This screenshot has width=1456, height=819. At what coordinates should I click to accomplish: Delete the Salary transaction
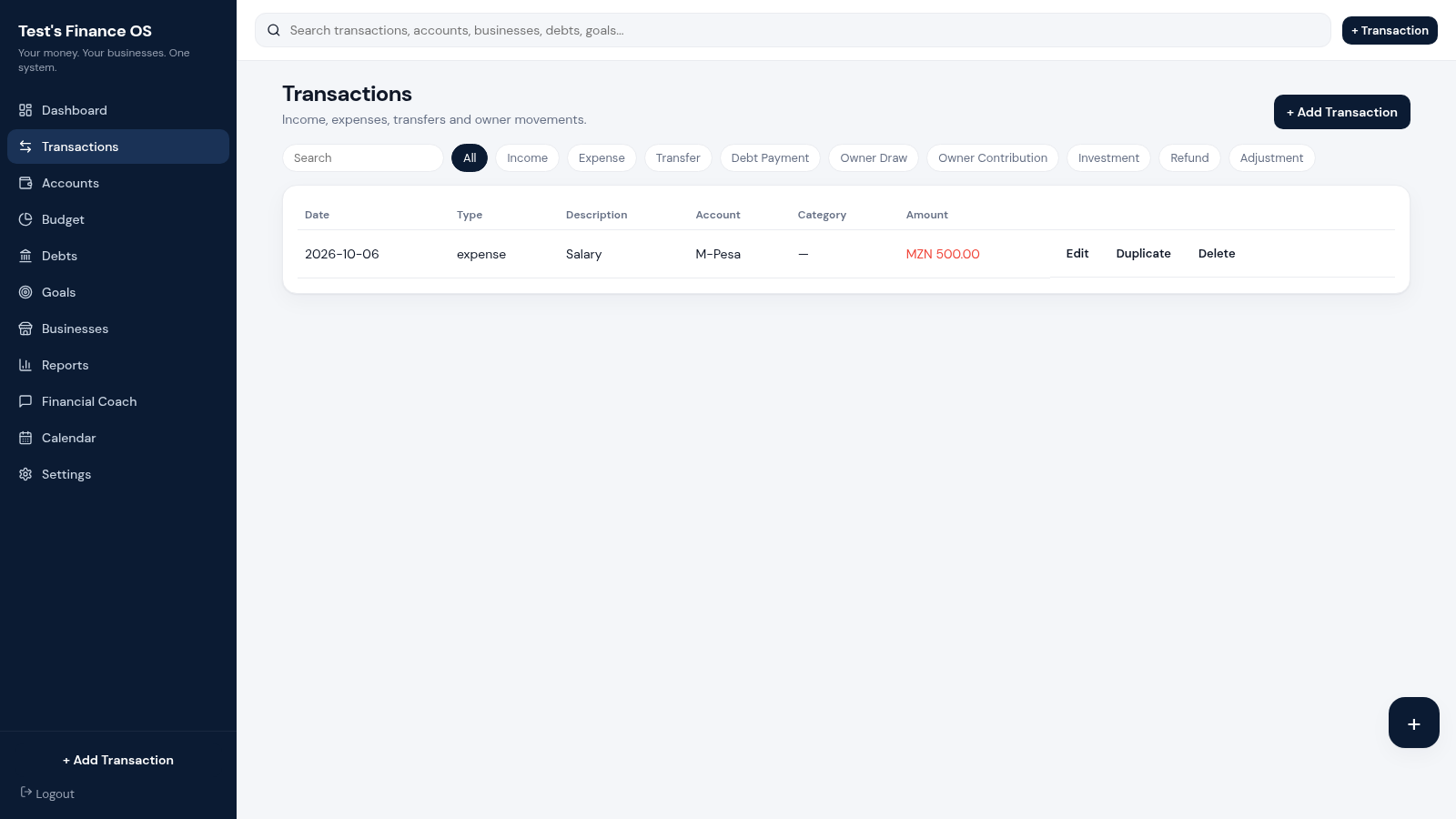coord(1217,254)
